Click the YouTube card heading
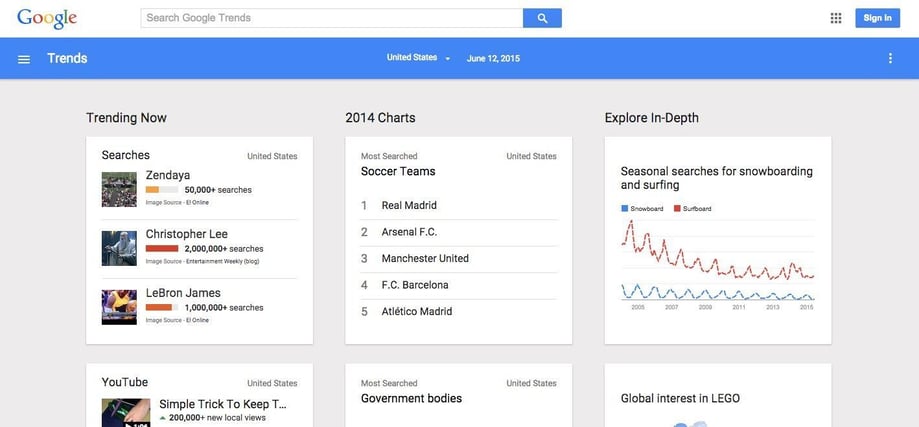919x427 pixels. (125, 382)
